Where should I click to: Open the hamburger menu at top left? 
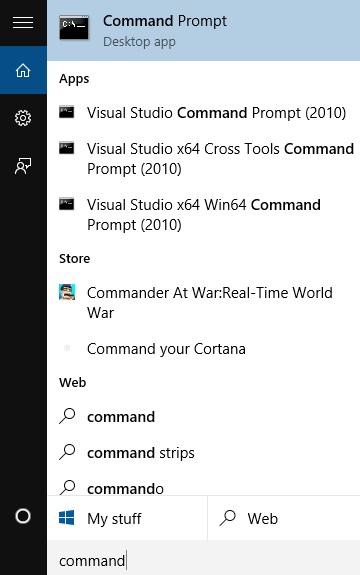(x=23, y=23)
